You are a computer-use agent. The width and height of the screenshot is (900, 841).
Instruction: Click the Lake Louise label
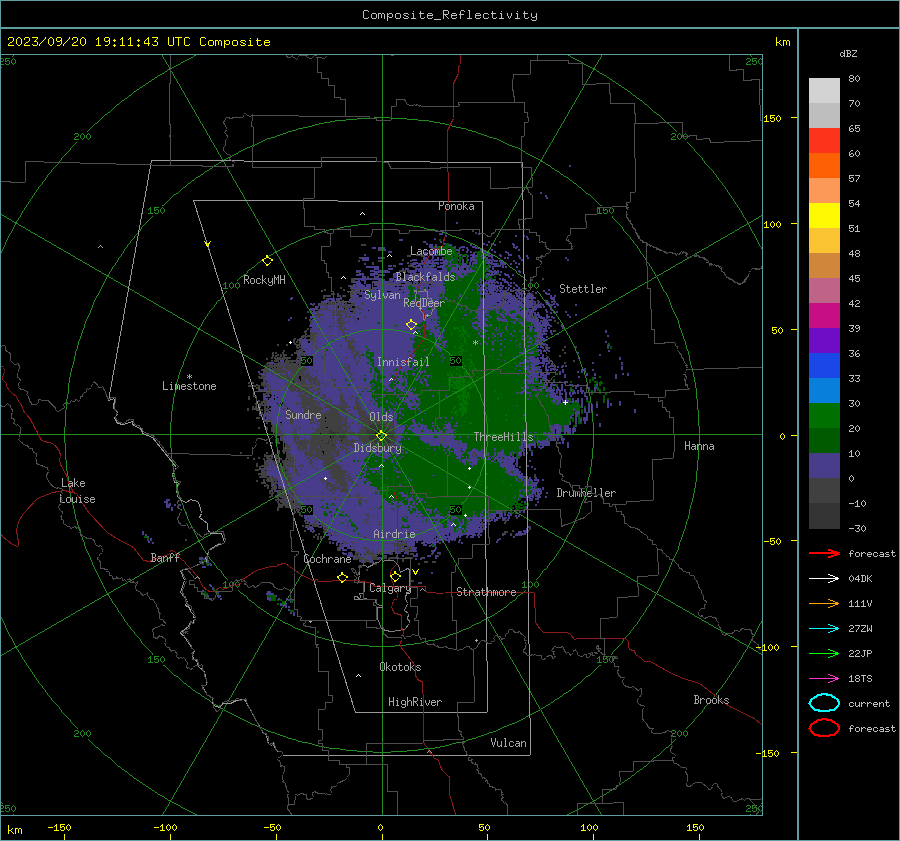[x=77, y=491]
